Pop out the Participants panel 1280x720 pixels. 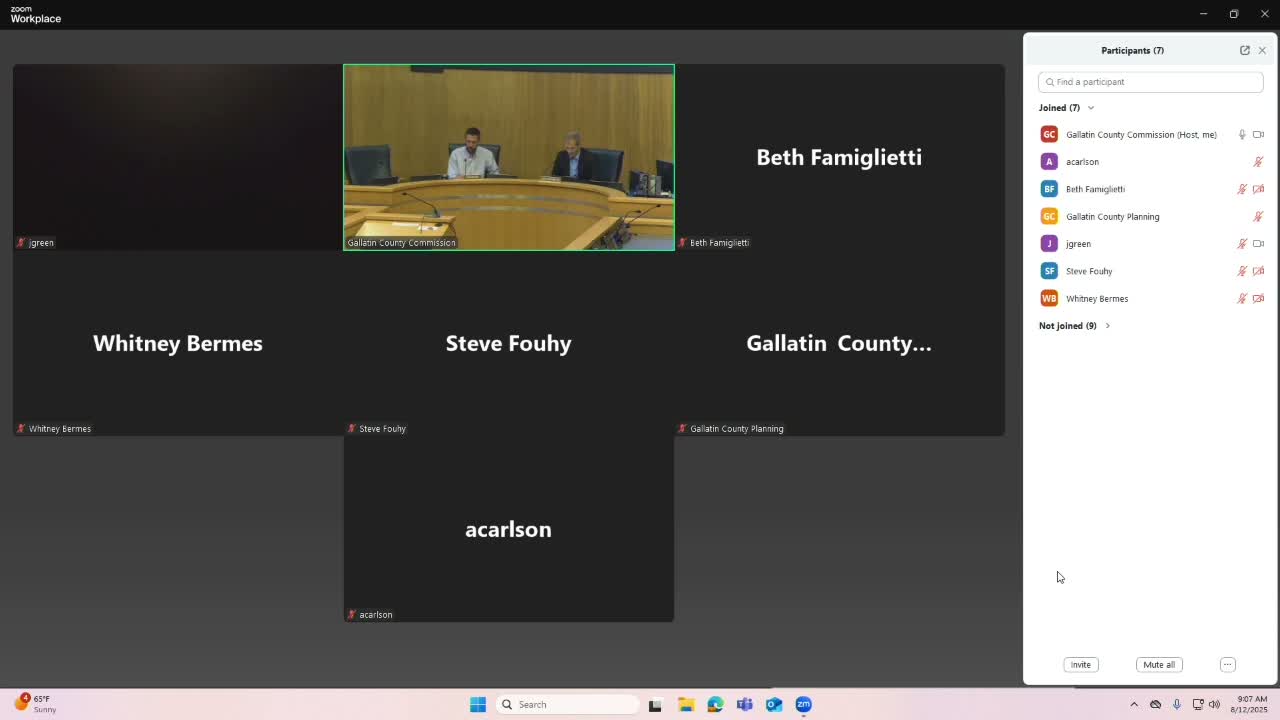click(1245, 50)
